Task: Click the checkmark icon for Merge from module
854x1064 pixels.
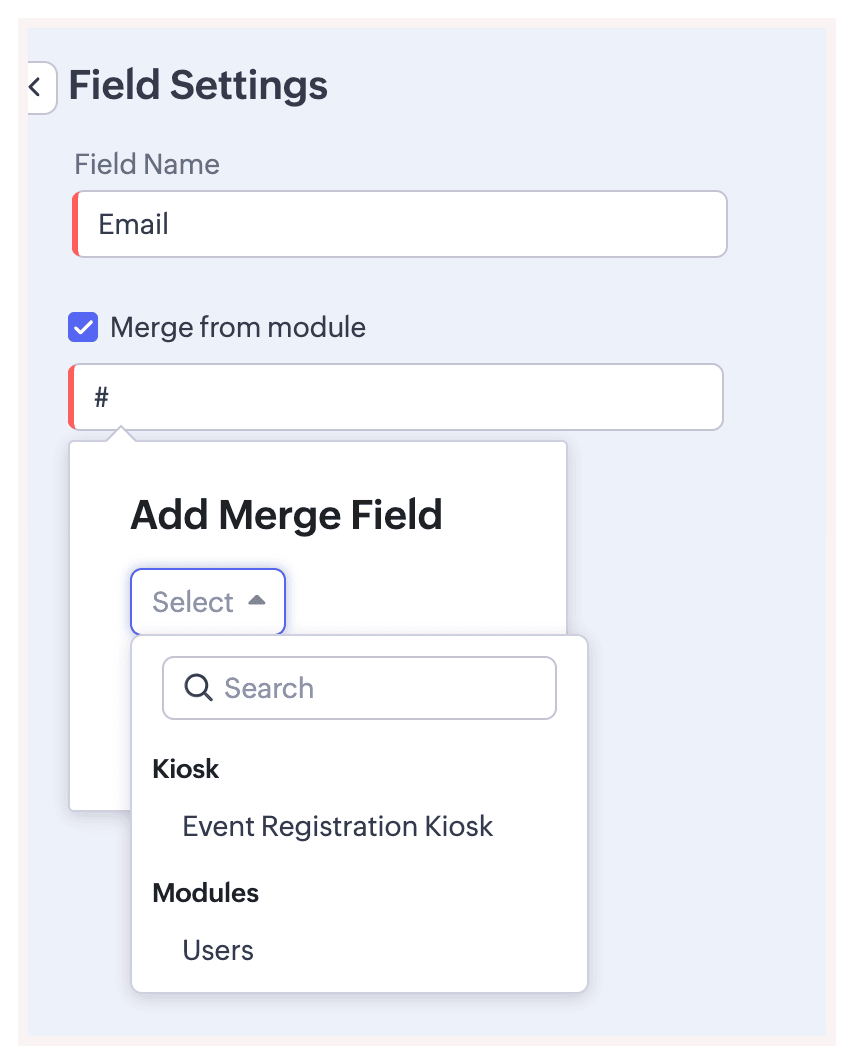Action: (x=83, y=327)
